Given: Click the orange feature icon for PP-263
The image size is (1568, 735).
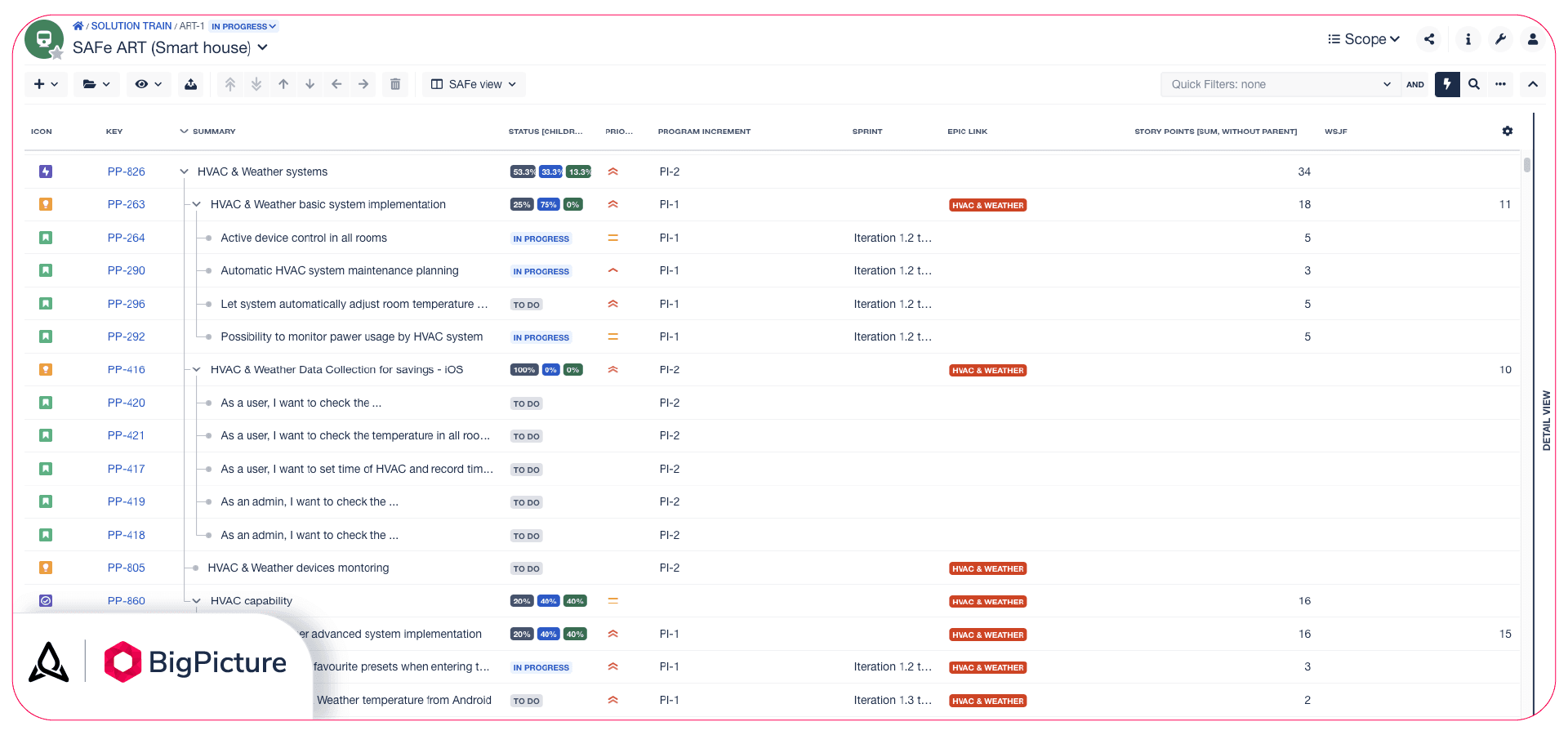Looking at the screenshot, I should tap(46, 204).
